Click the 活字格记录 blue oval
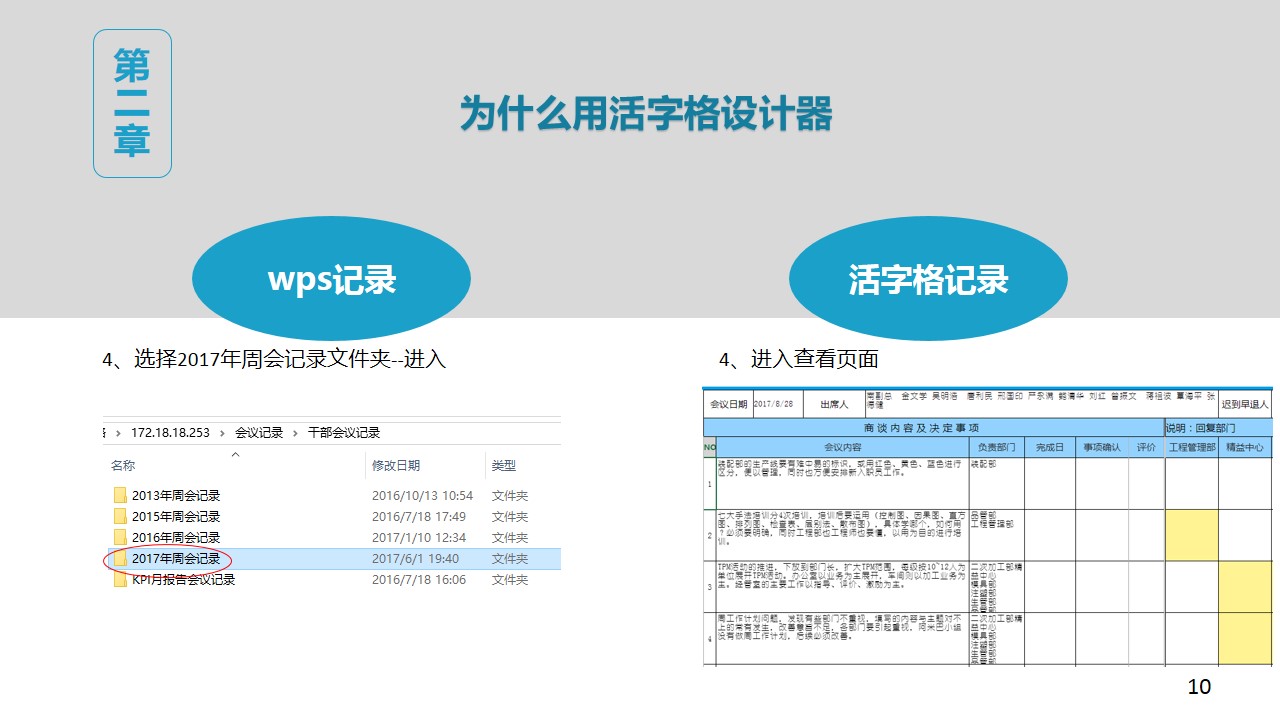The image size is (1280, 720). [928, 279]
